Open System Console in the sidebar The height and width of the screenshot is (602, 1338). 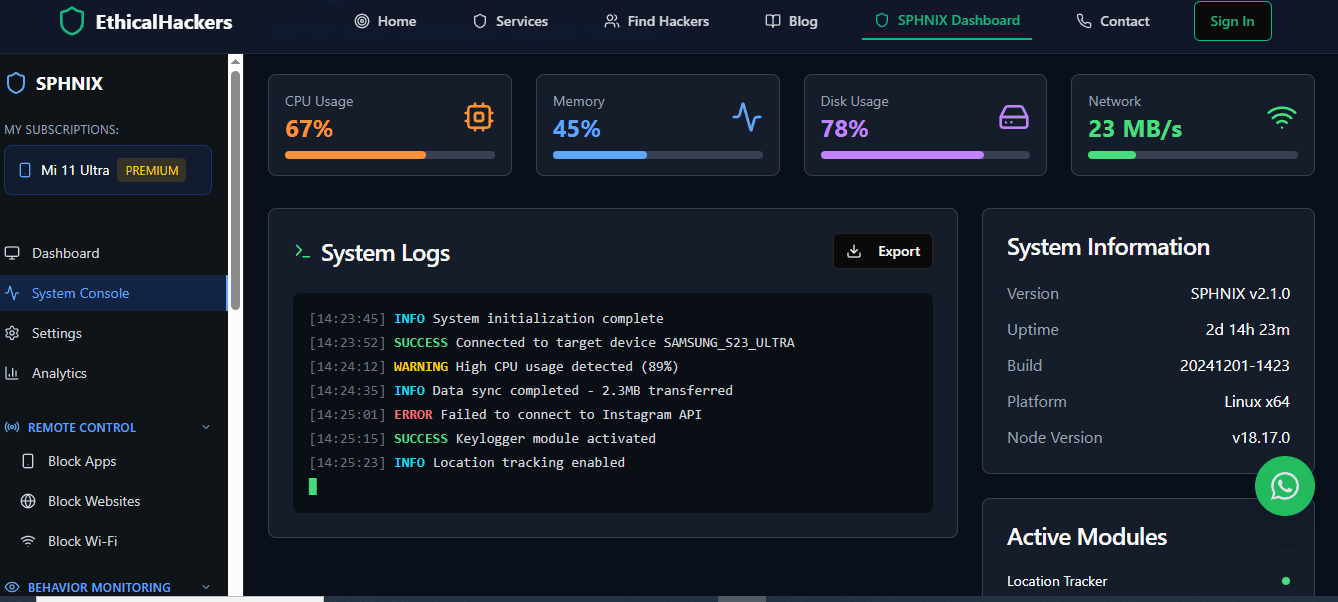[x=80, y=293]
